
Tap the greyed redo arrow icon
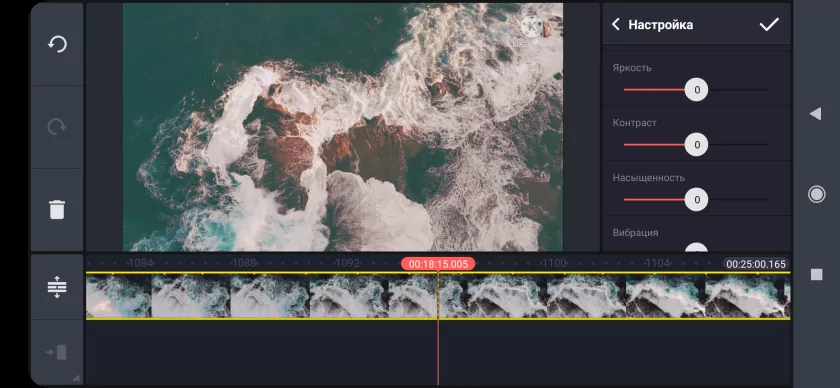(x=57, y=127)
